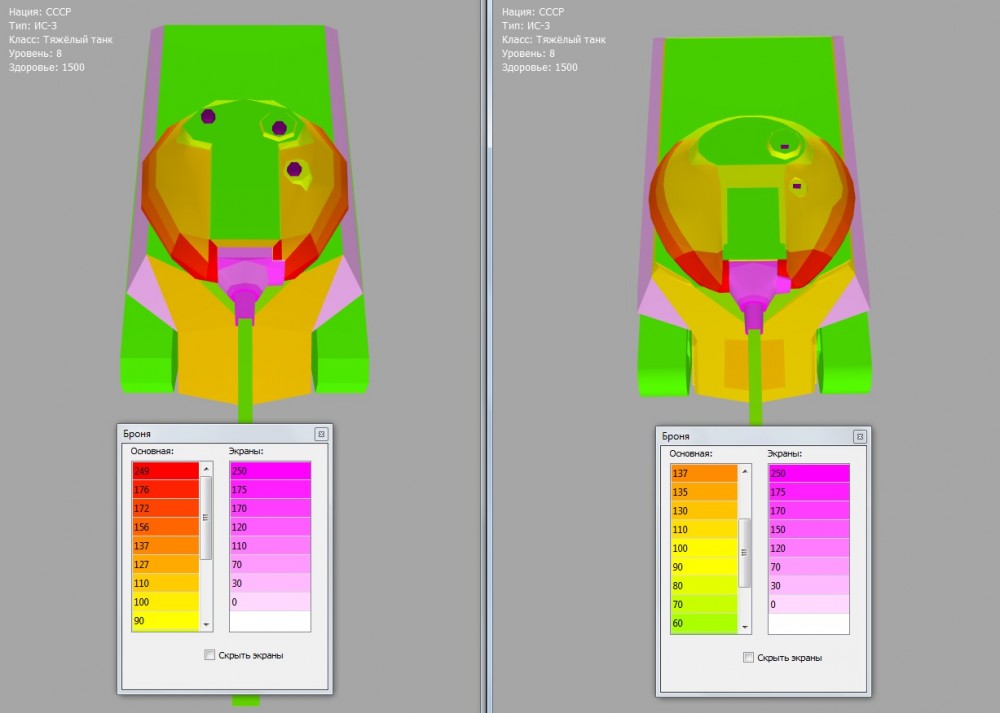Screen dimensions: 1000x713
Task: Select the 80 yellow-green armor swatch
Action: [703, 586]
